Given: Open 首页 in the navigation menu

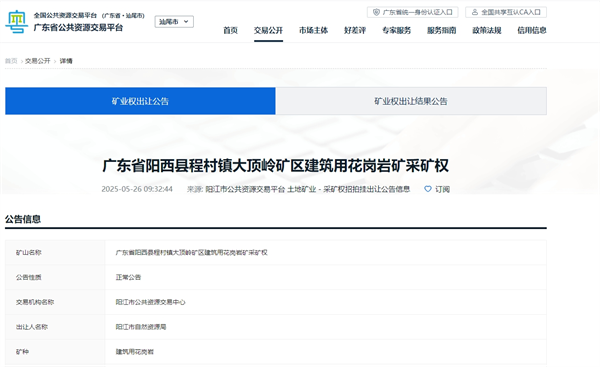Looking at the screenshot, I should (230, 30).
